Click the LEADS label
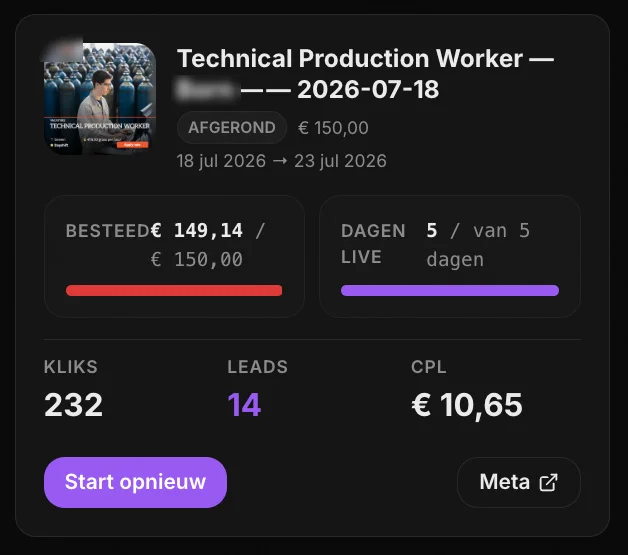 [258, 367]
